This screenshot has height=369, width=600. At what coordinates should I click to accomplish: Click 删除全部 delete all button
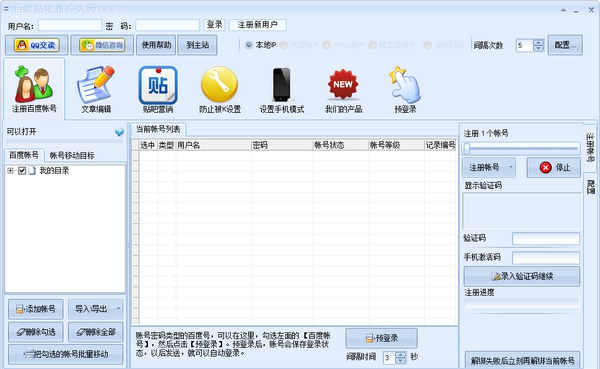[96, 332]
